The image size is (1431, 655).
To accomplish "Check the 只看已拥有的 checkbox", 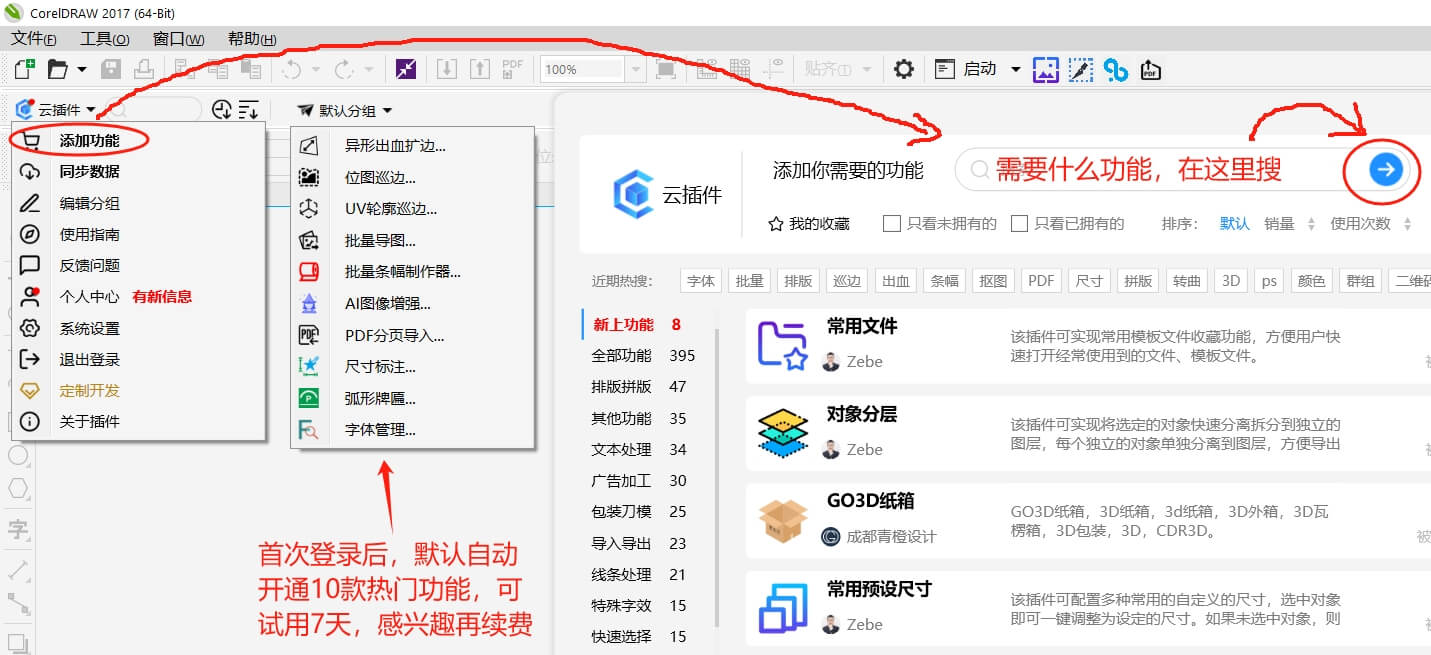I will click(x=1019, y=224).
